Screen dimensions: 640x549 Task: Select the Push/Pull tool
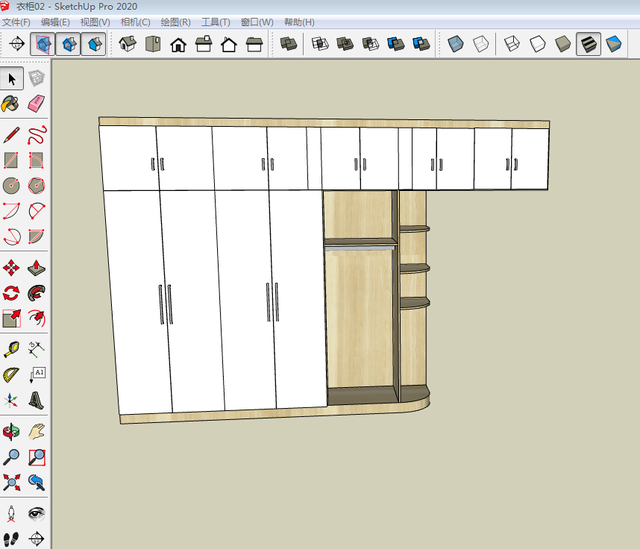[36, 268]
